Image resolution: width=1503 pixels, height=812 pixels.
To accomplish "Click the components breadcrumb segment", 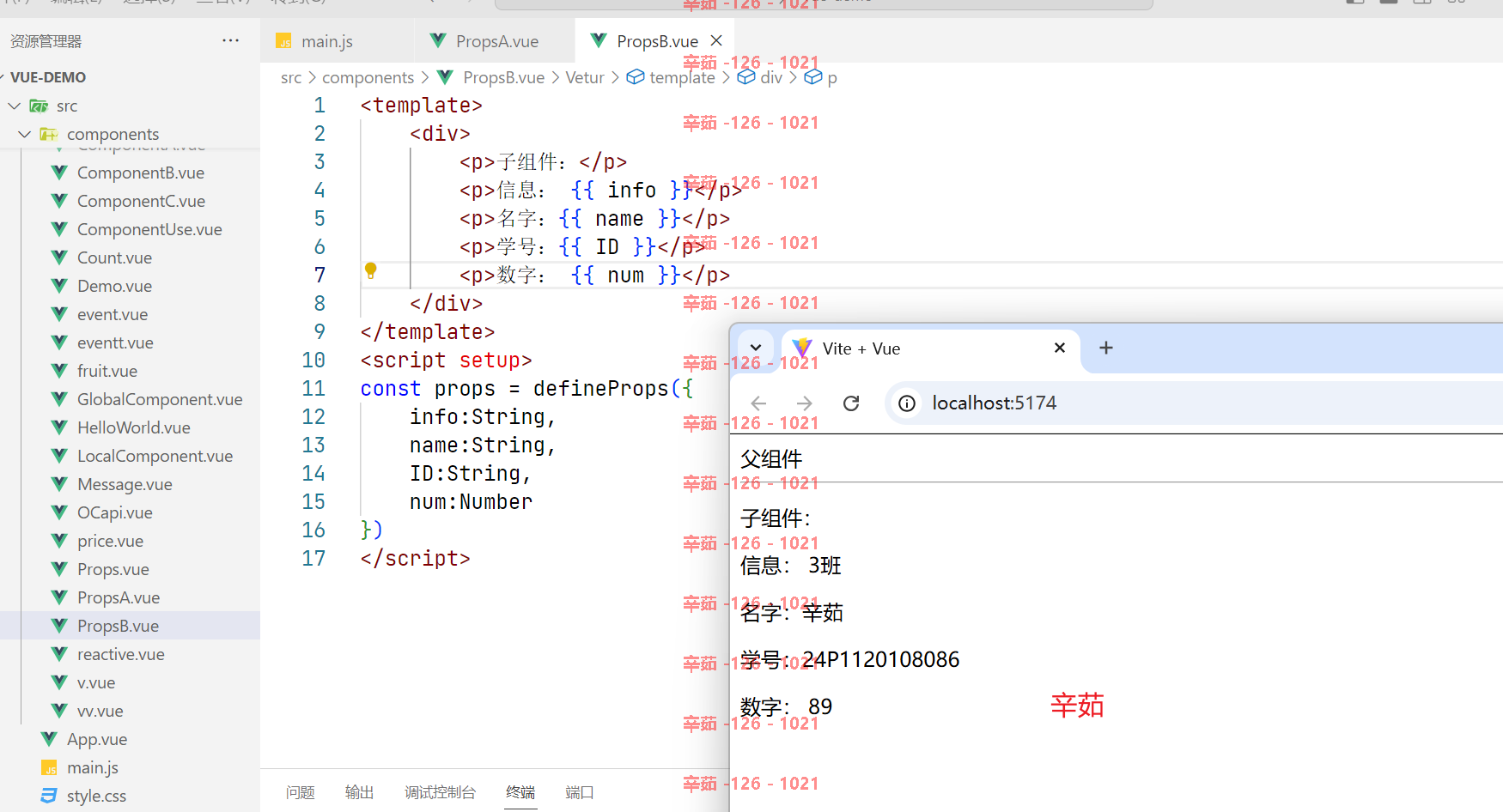I will 368,77.
